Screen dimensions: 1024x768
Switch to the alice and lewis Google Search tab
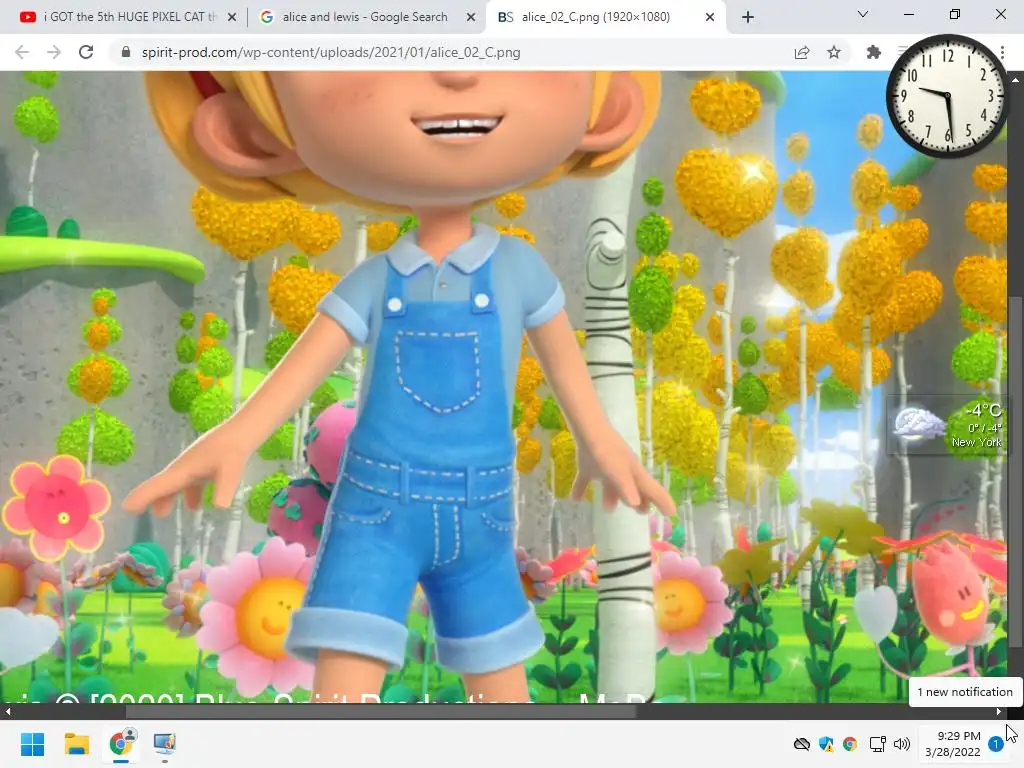click(366, 17)
